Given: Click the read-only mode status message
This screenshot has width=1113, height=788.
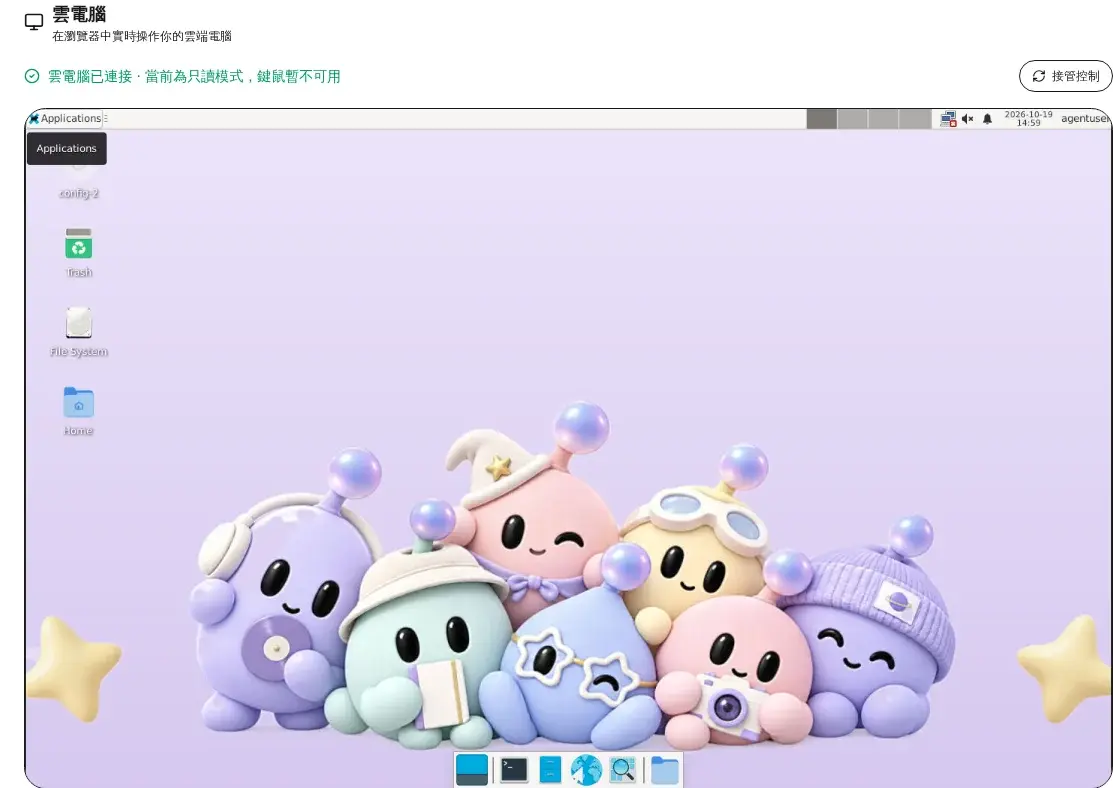Looking at the screenshot, I should (194, 76).
